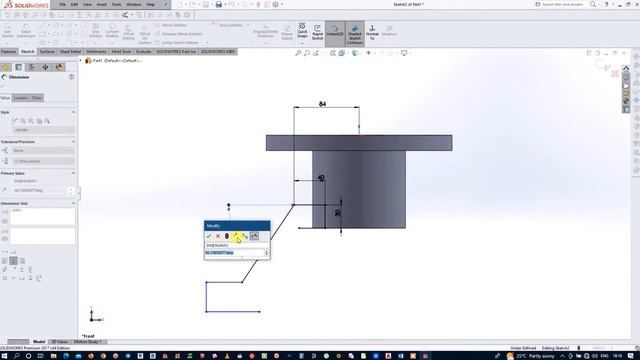Click reverse sense icon in Modify dialog
This screenshot has height=360, width=640.
pyautogui.click(x=236, y=236)
